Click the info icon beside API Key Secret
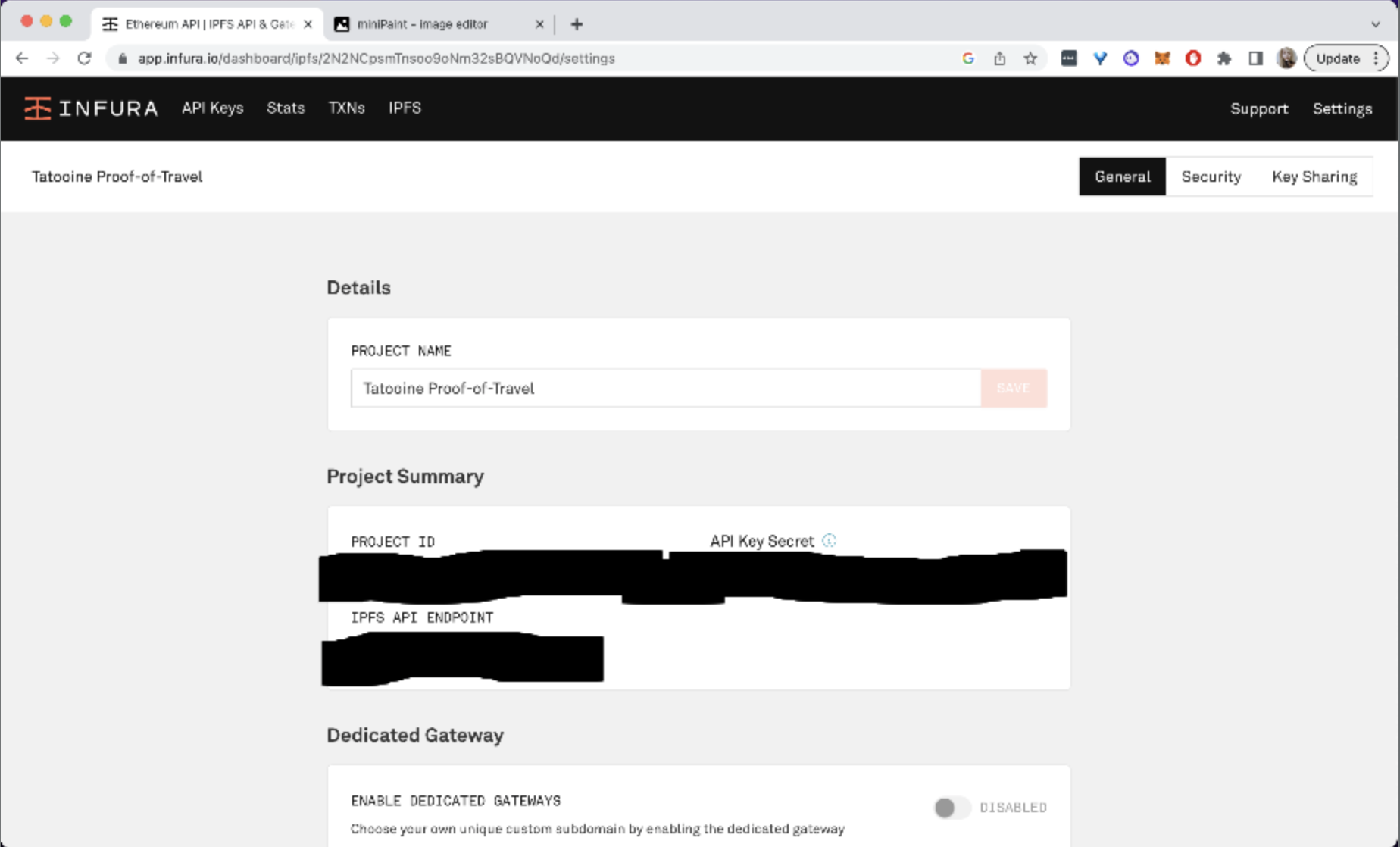The width and height of the screenshot is (1400, 847). [829, 540]
